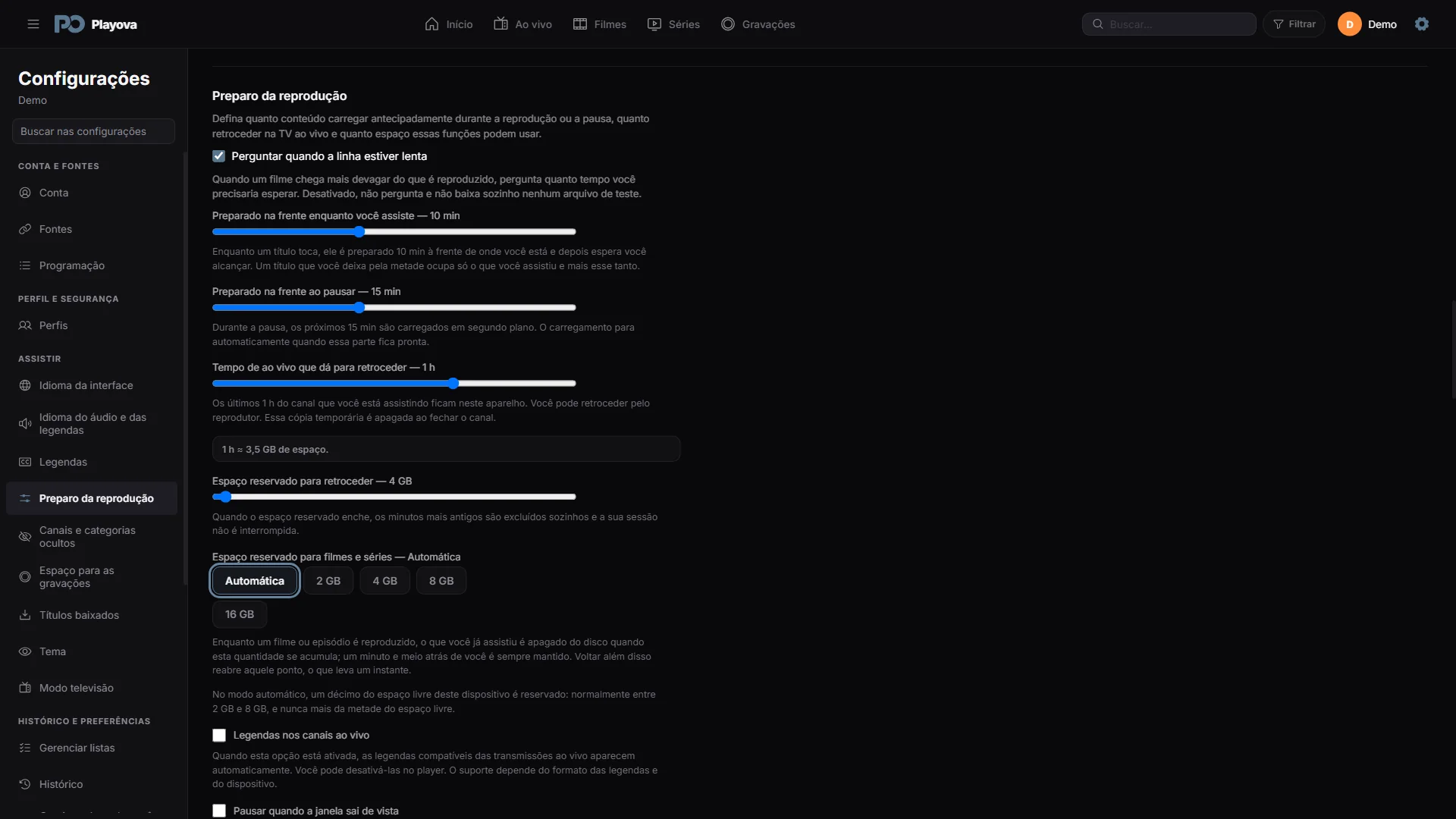Image resolution: width=1456 pixels, height=819 pixels.
Task: Click the Playova logo
Action: (96, 24)
